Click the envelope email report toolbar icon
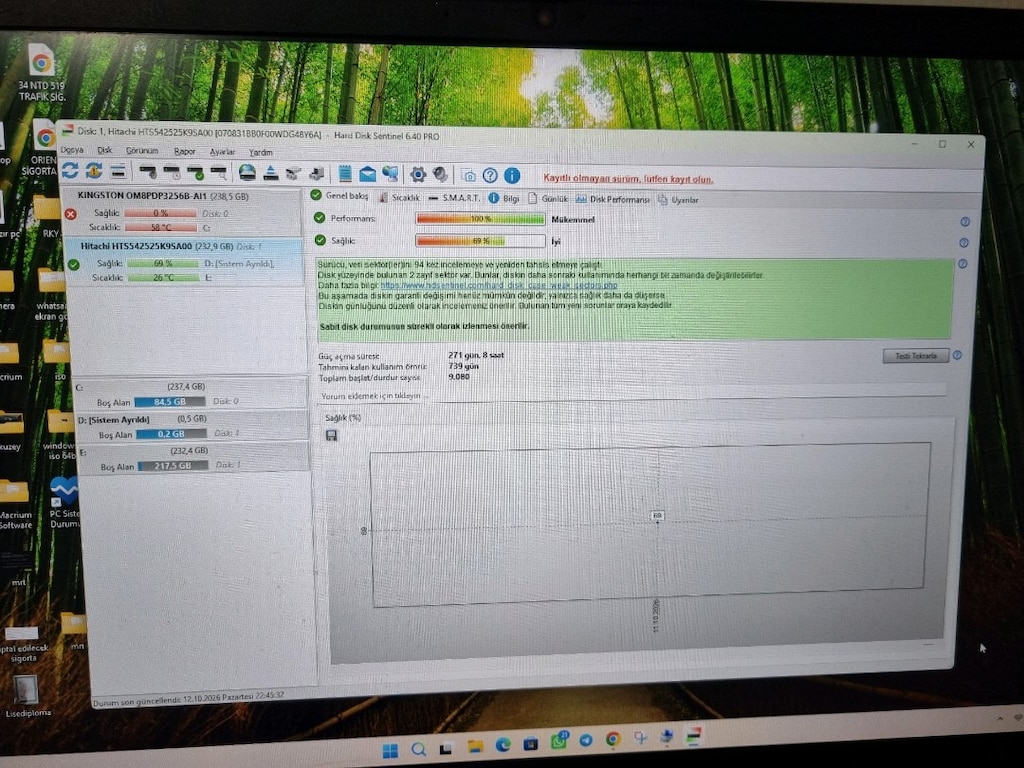The width and height of the screenshot is (1024, 768). click(368, 174)
